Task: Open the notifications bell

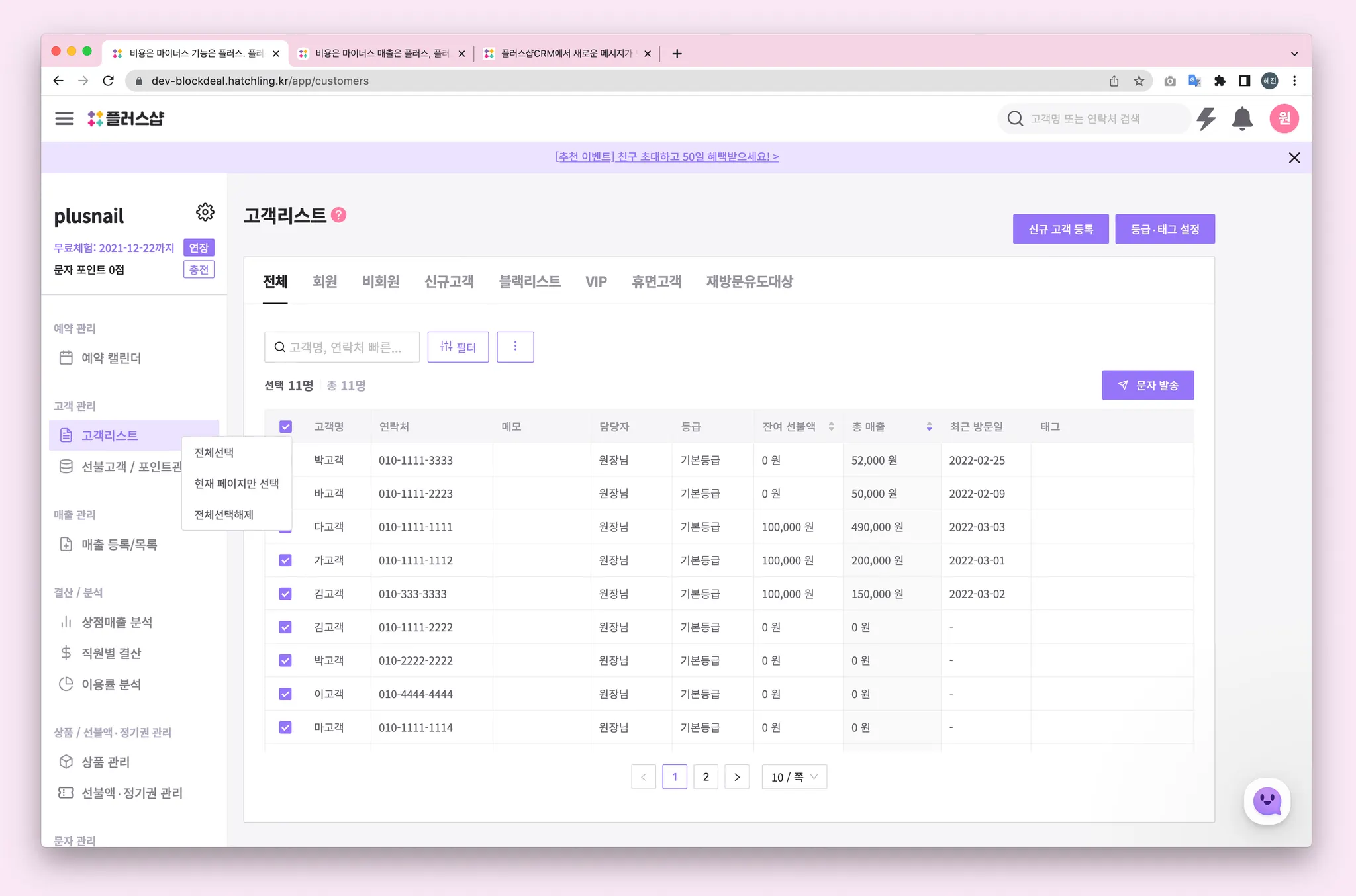Action: (x=1242, y=119)
